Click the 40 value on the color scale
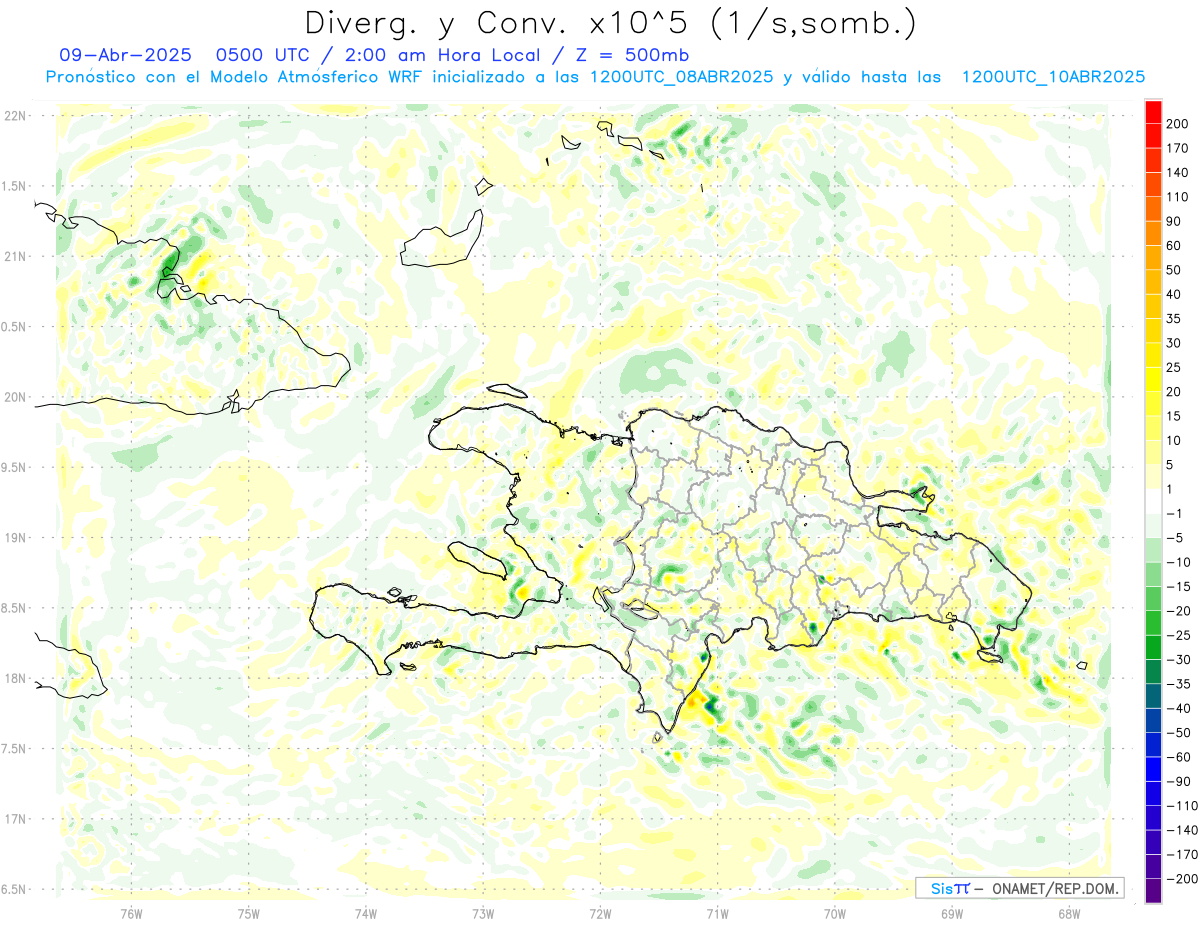The width and height of the screenshot is (1200, 927). (x=1175, y=294)
